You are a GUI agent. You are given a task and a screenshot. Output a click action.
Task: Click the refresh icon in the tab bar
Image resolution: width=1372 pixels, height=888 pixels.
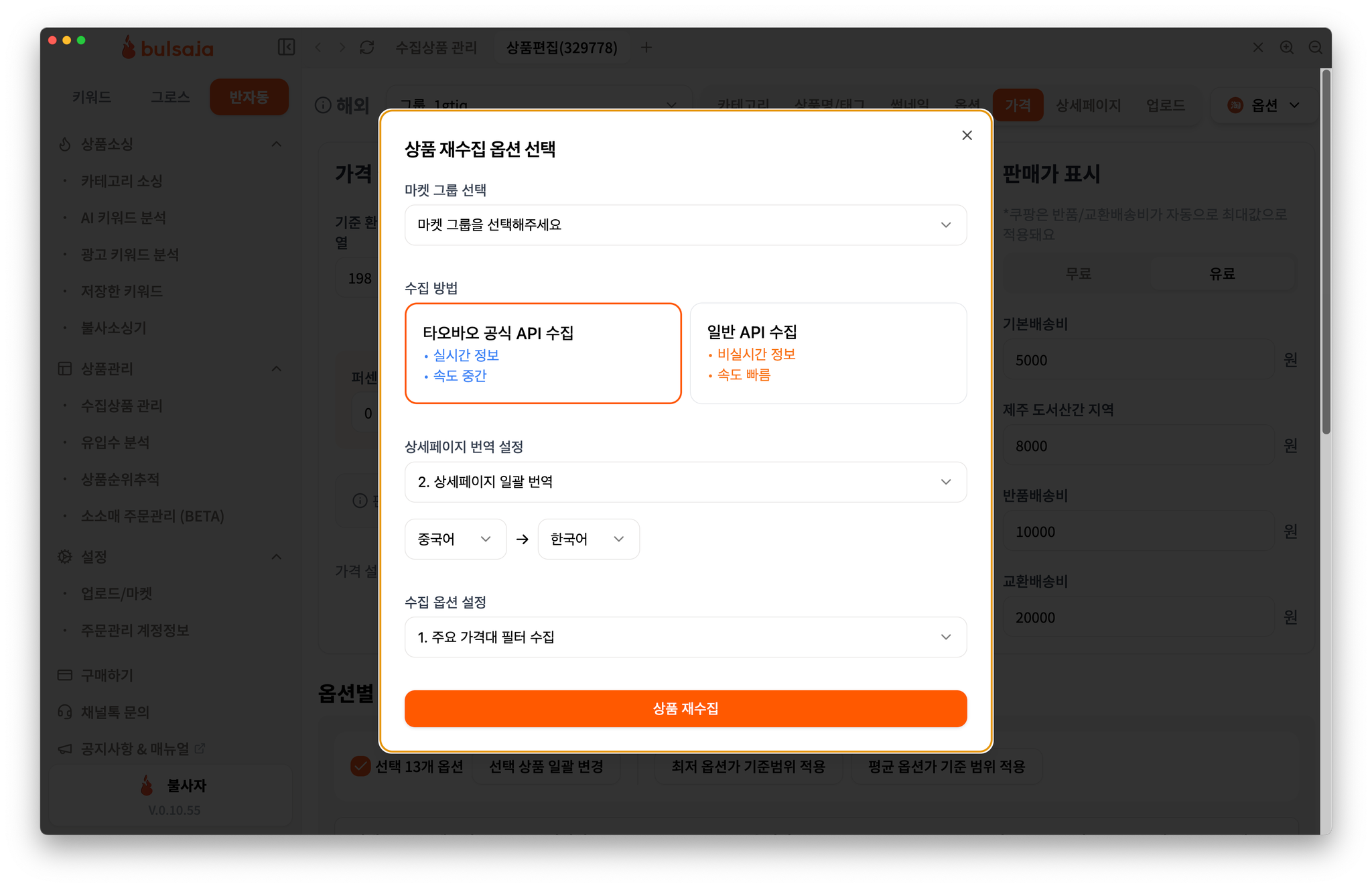pos(367,48)
